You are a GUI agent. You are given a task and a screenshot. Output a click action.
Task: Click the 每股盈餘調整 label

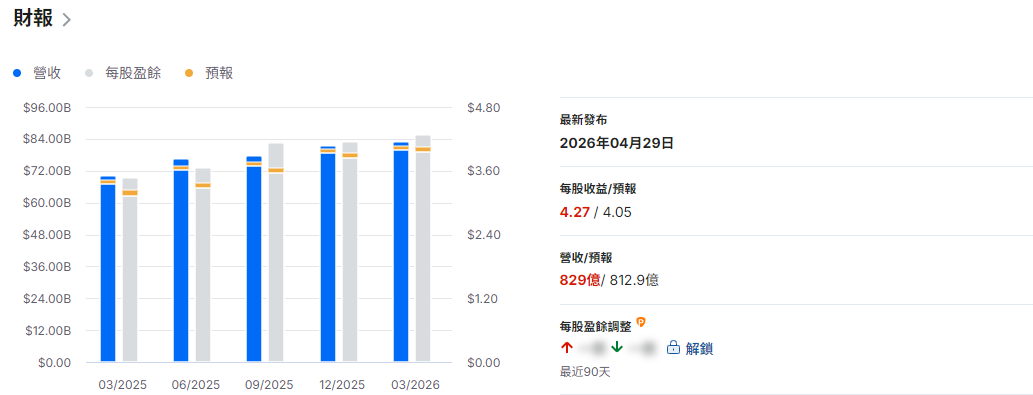click(596, 326)
